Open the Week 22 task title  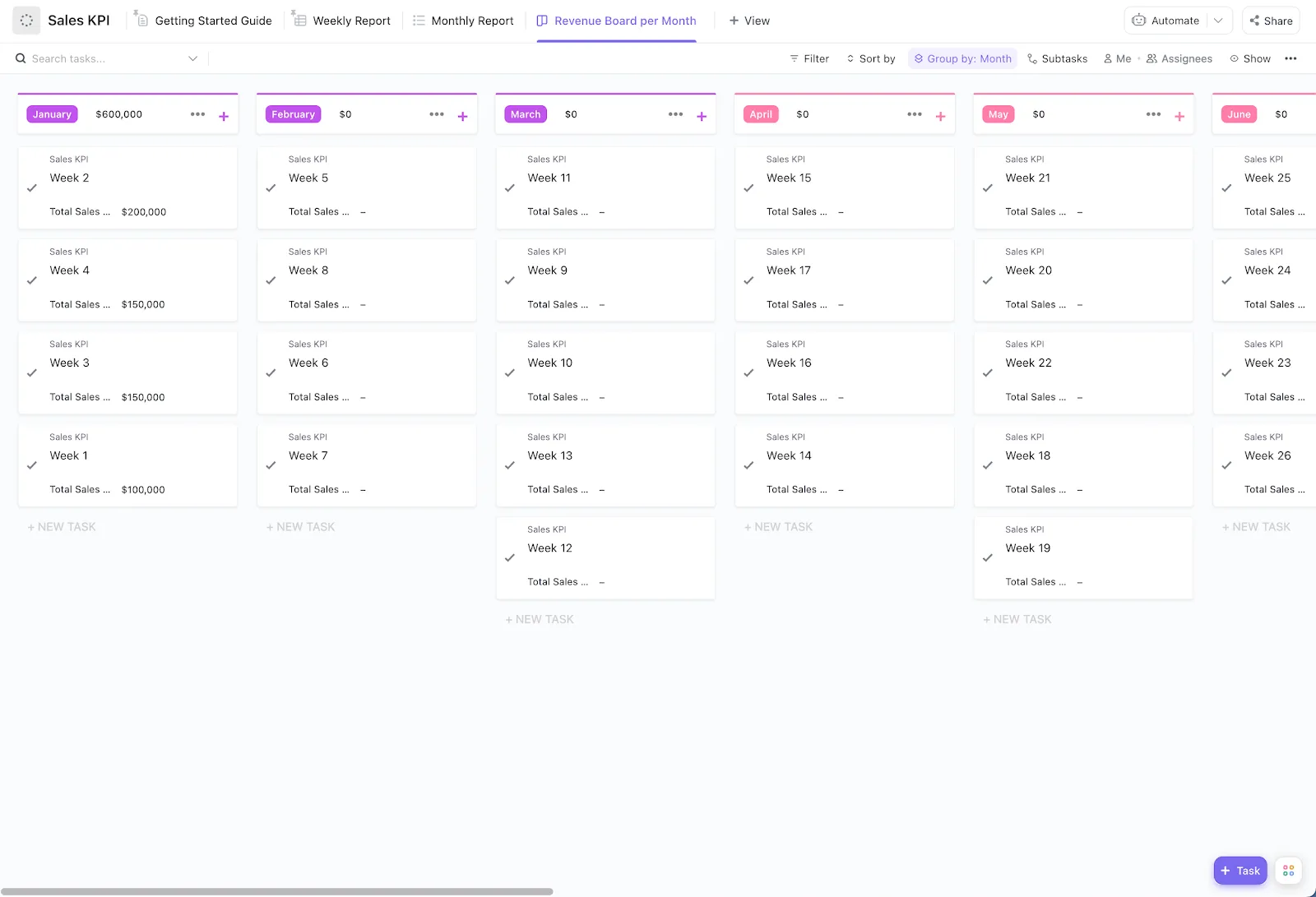[x=1028, y=363]
